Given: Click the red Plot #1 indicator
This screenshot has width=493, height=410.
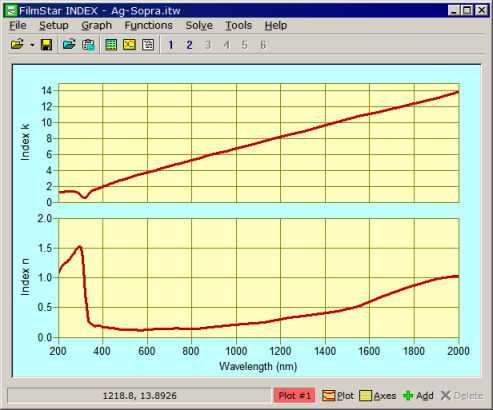Looking at the screenshot, I should 295,396.
